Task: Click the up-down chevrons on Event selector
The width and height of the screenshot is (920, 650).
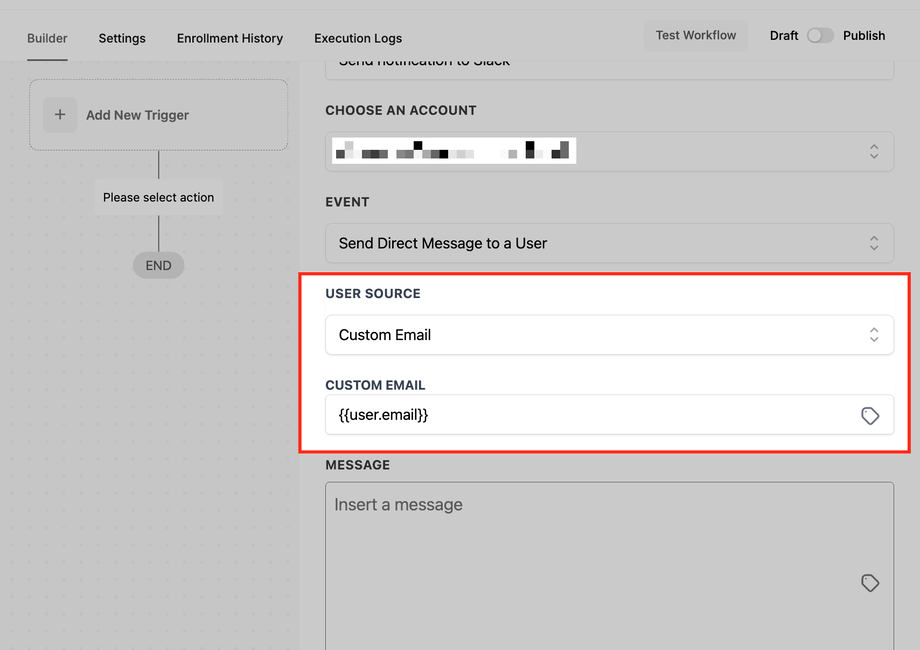Action: pos(874,243)
